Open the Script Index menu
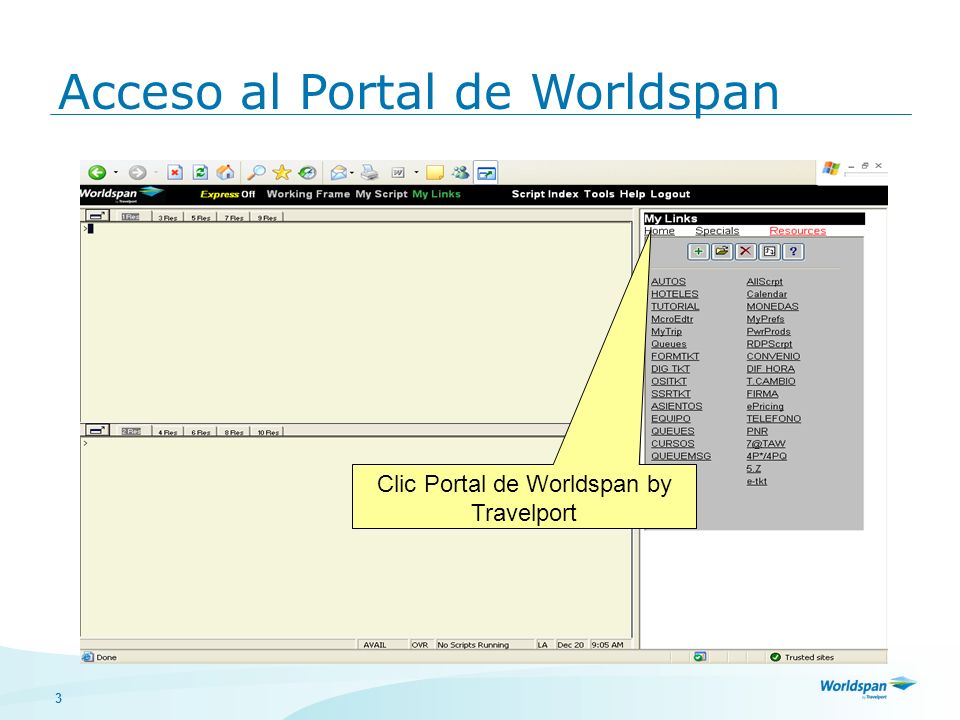The image size is (960, 720). tap(545, 194)
